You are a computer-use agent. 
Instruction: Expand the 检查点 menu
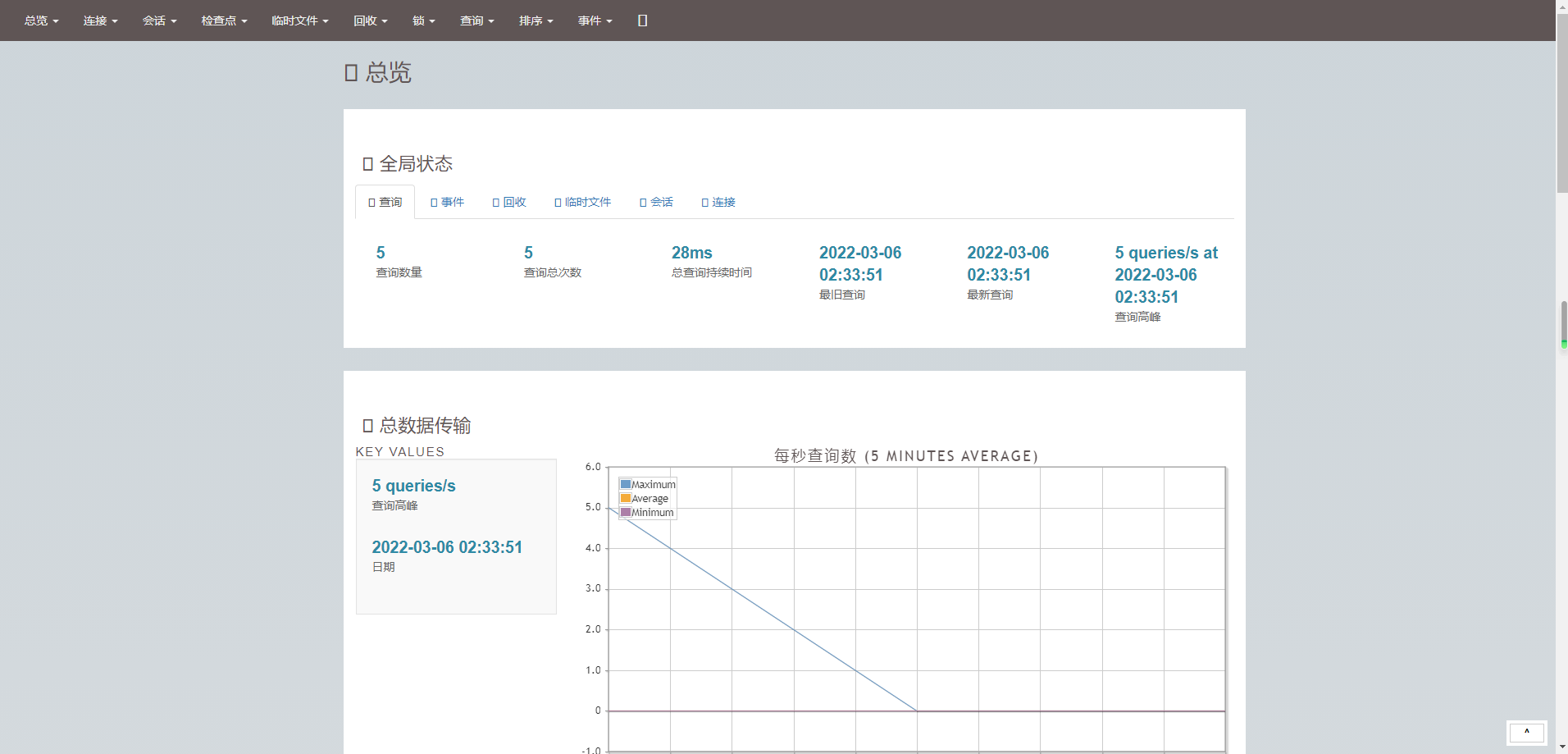(225, 21)
